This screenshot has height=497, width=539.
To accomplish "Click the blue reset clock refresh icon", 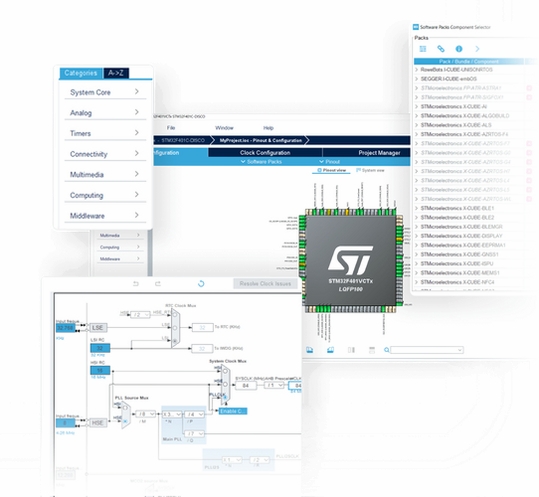I will 201,284.
